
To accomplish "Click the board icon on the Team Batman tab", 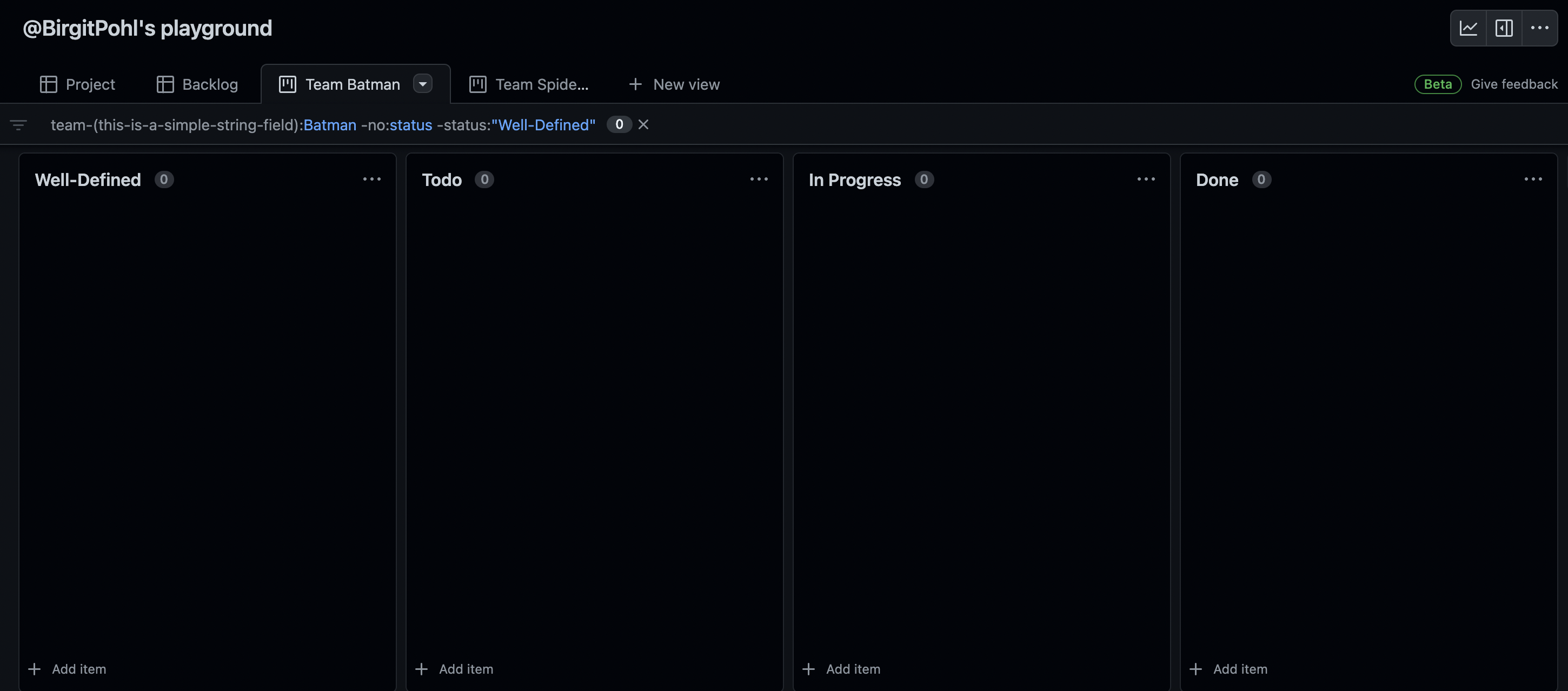I will coord(287,84).
